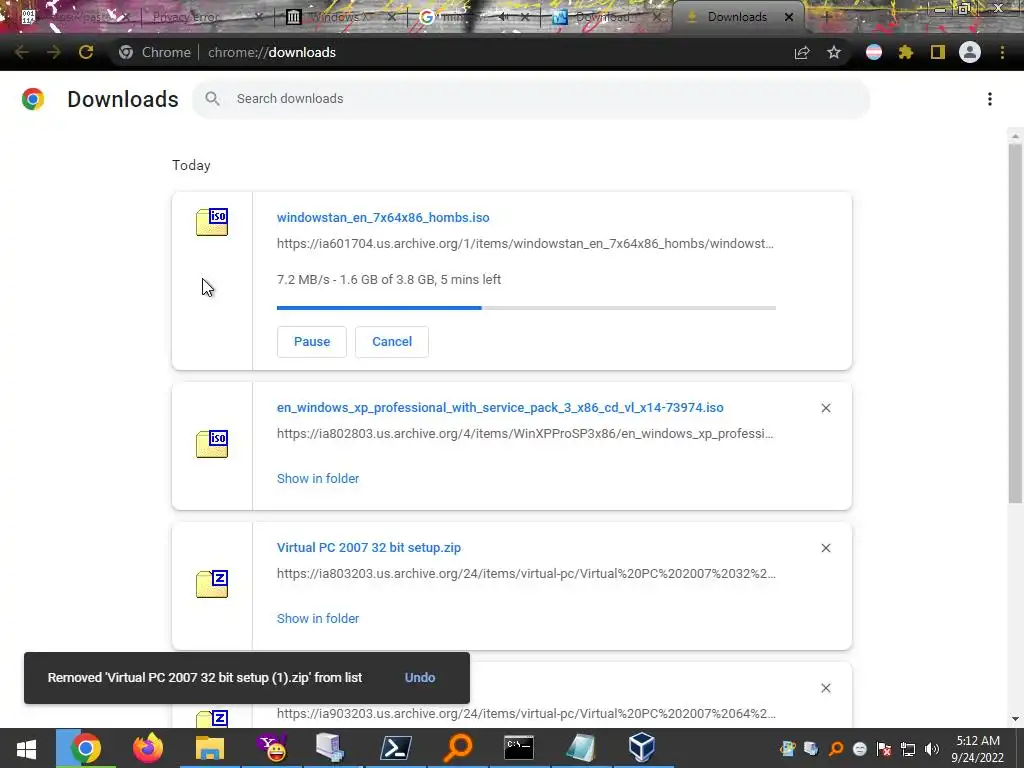Open the Extensions puzzle-piece menu
Screen dimensions: 1024x768
[906, 52]
